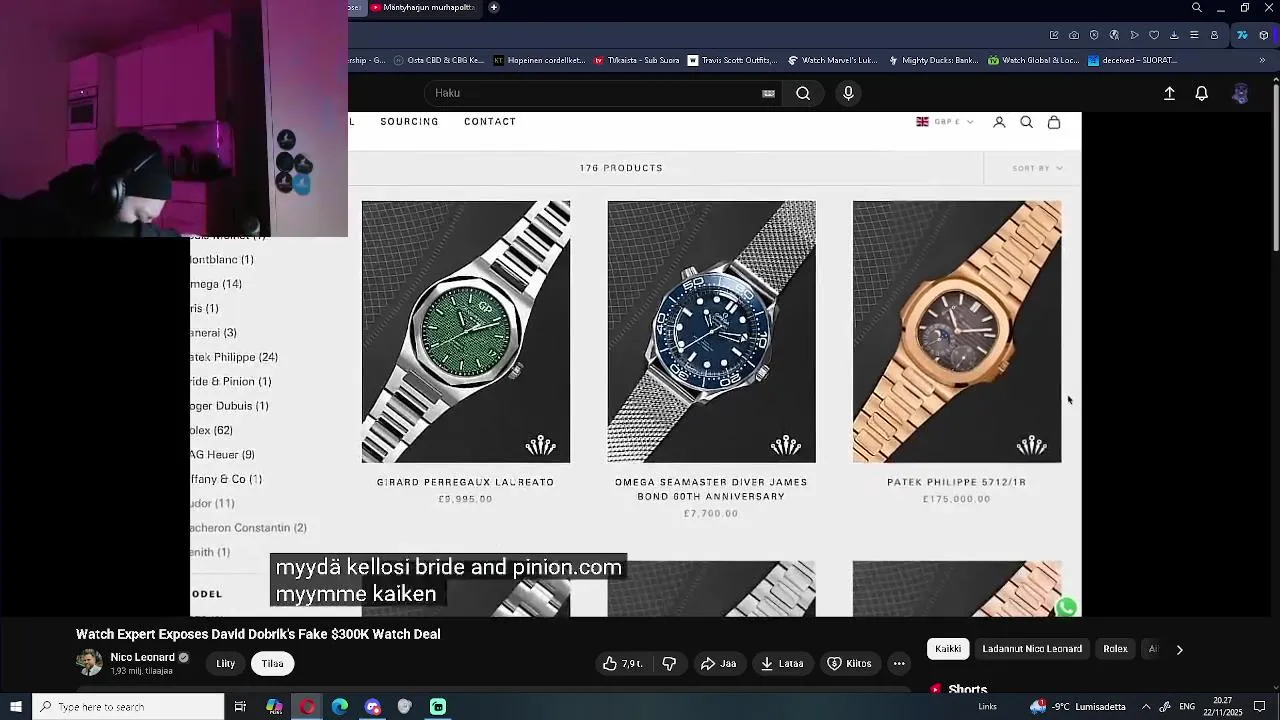Click the Kiitos thanks button

850,663
